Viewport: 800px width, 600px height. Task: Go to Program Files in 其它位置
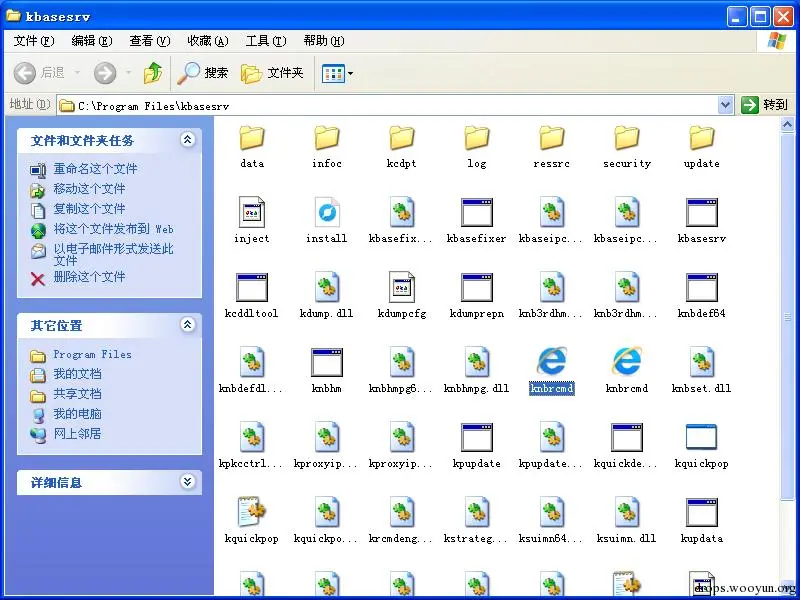[x=92, y=355]
